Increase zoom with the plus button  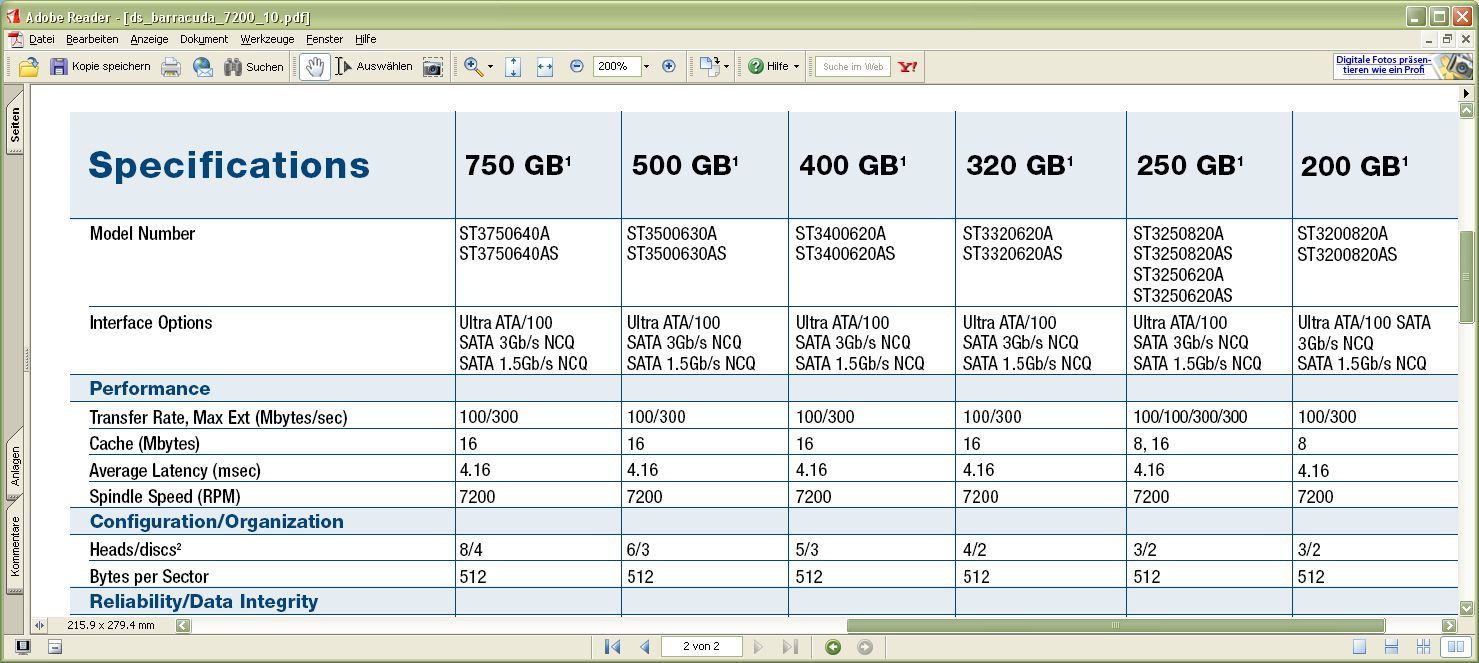tap(669, 66)
